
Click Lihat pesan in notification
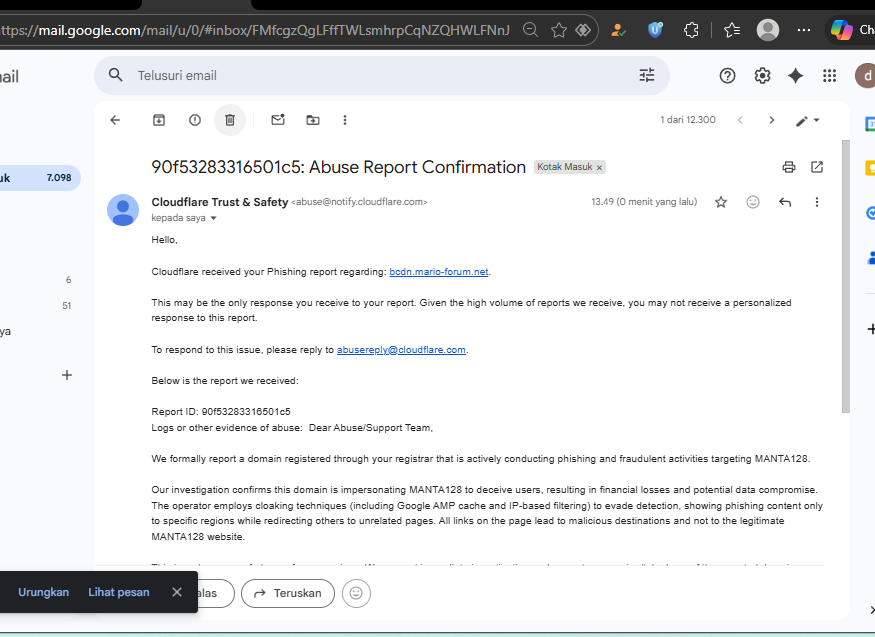119,592
